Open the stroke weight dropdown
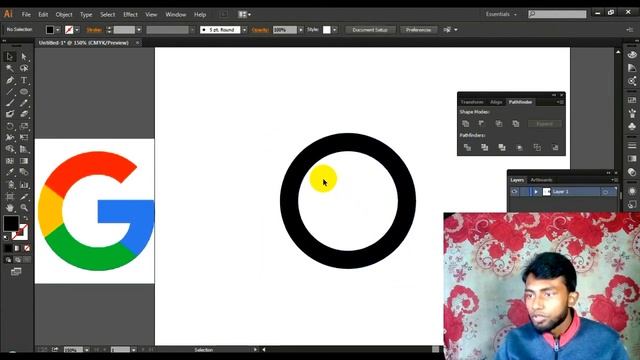 tap(139, 30)
